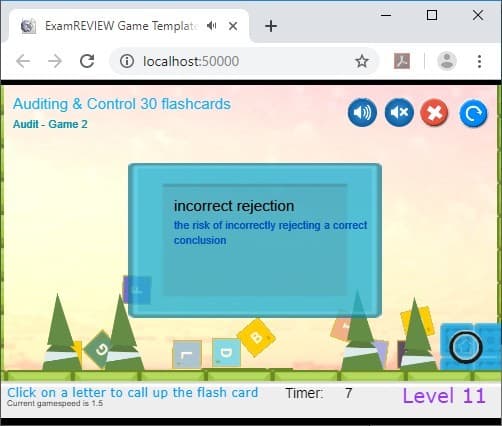Open Chrome profile avatar
Viewport: 502px width, 426px height.
447,61
